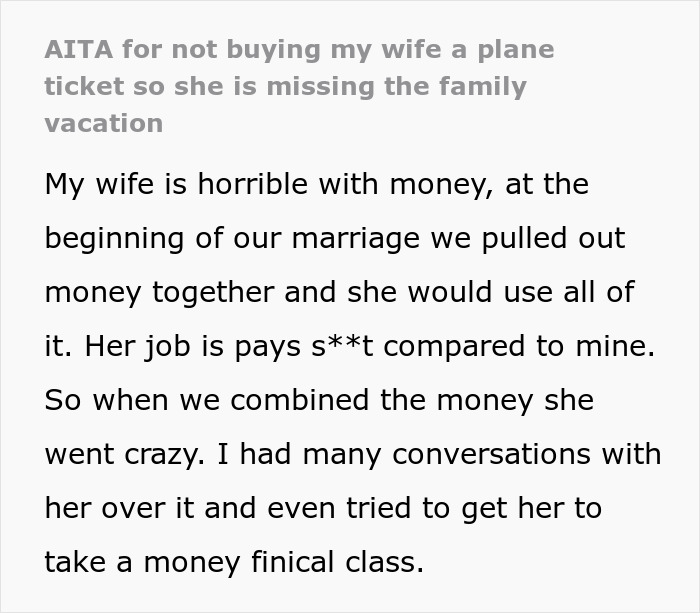Select the word "vacation" in the title

(103, 123)
